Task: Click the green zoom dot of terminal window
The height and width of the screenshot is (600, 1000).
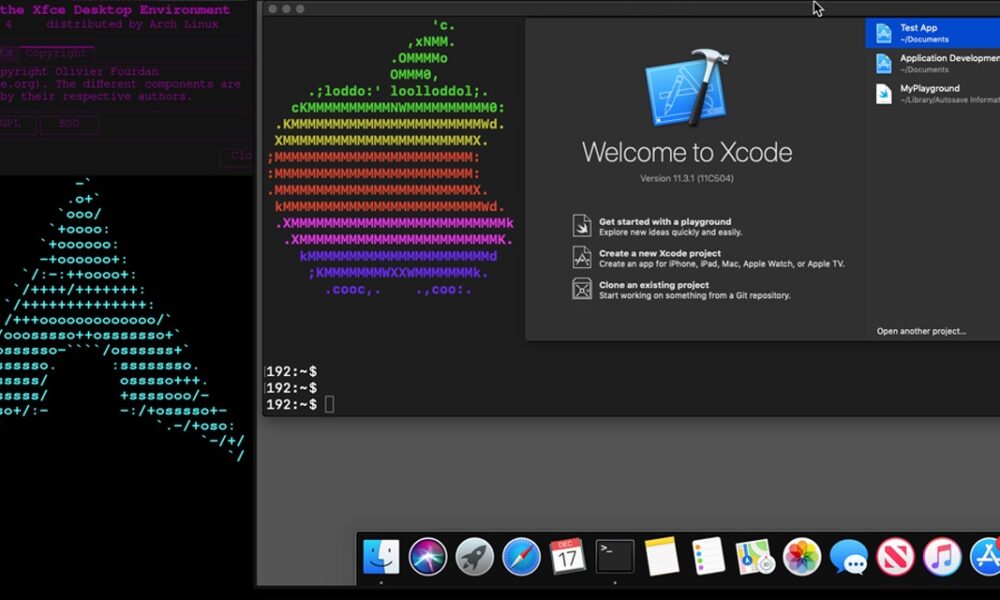Action: [x=300, y=9]
